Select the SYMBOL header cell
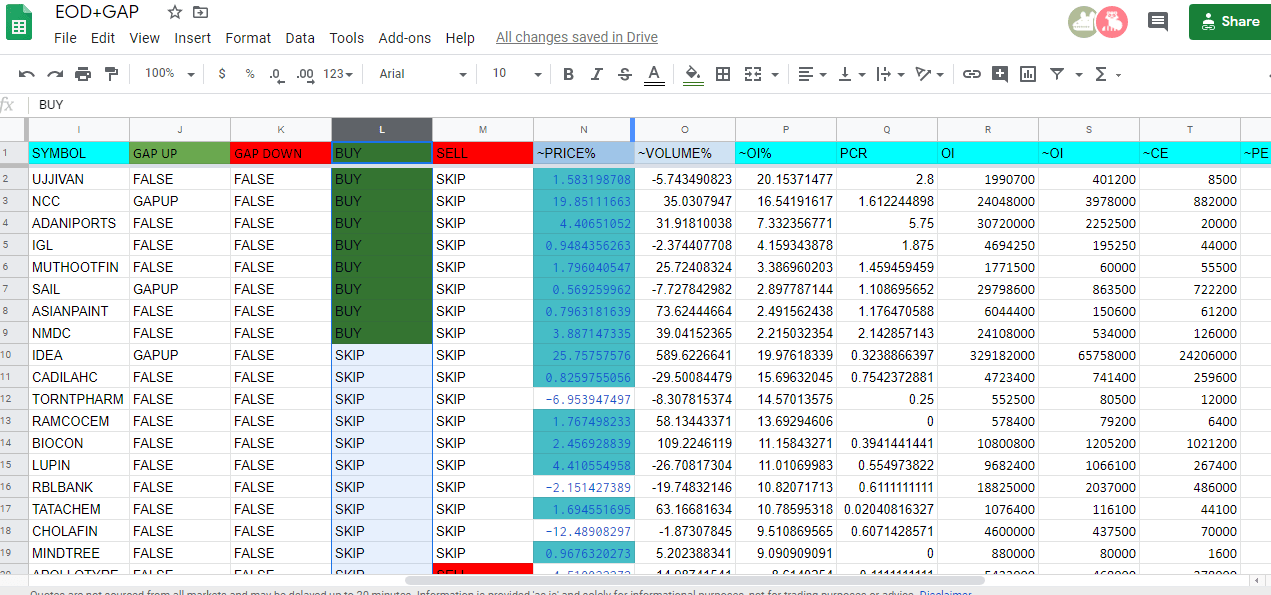The image size is (1271, 595). tap(79, 154)
